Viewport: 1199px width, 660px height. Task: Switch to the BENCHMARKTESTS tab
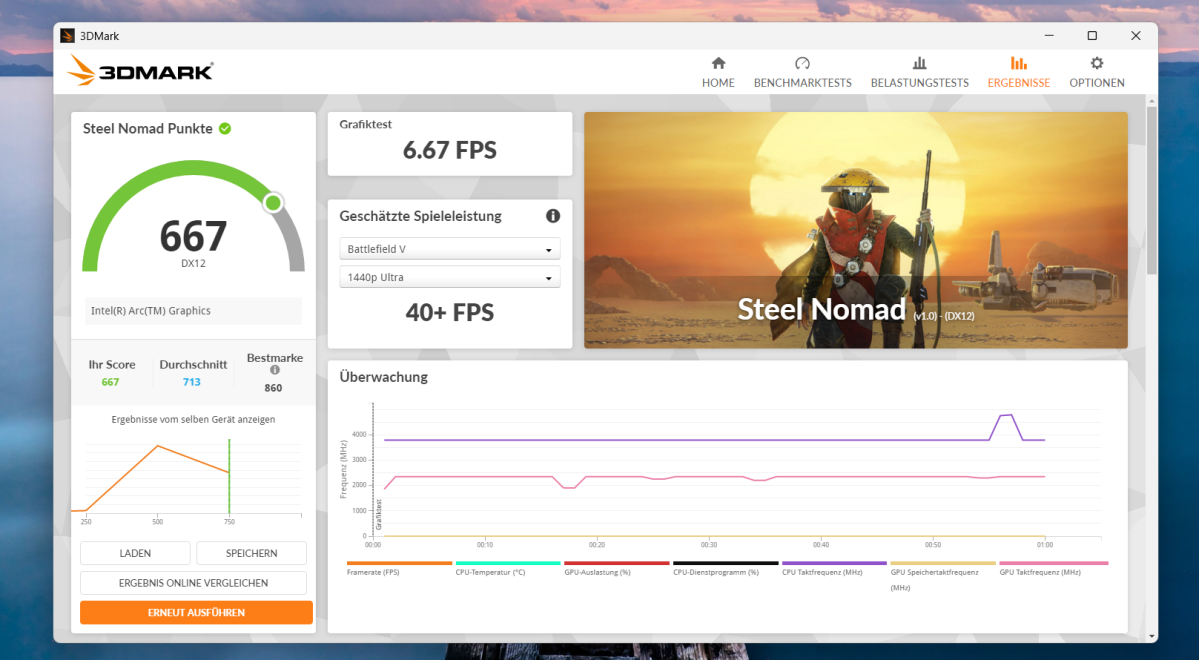(x=802, y=73)
